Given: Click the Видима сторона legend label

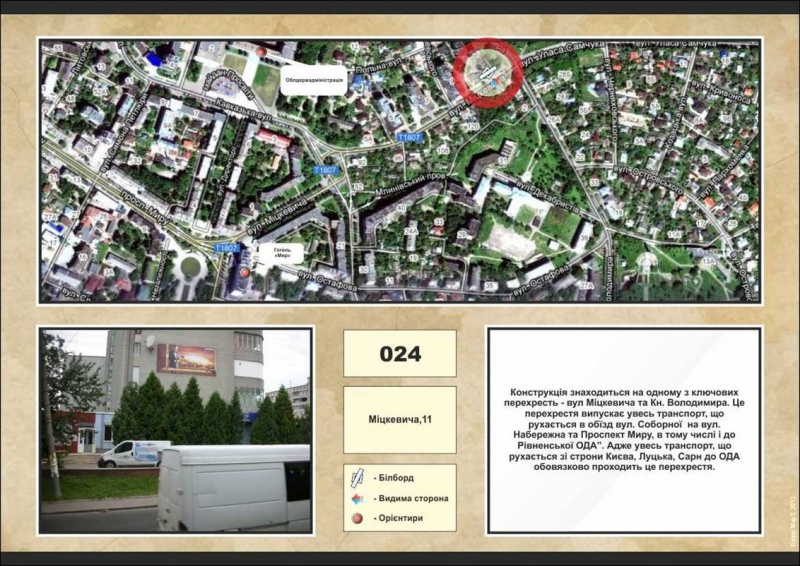Looking at the screenshot, I should [x=410, y=498].
